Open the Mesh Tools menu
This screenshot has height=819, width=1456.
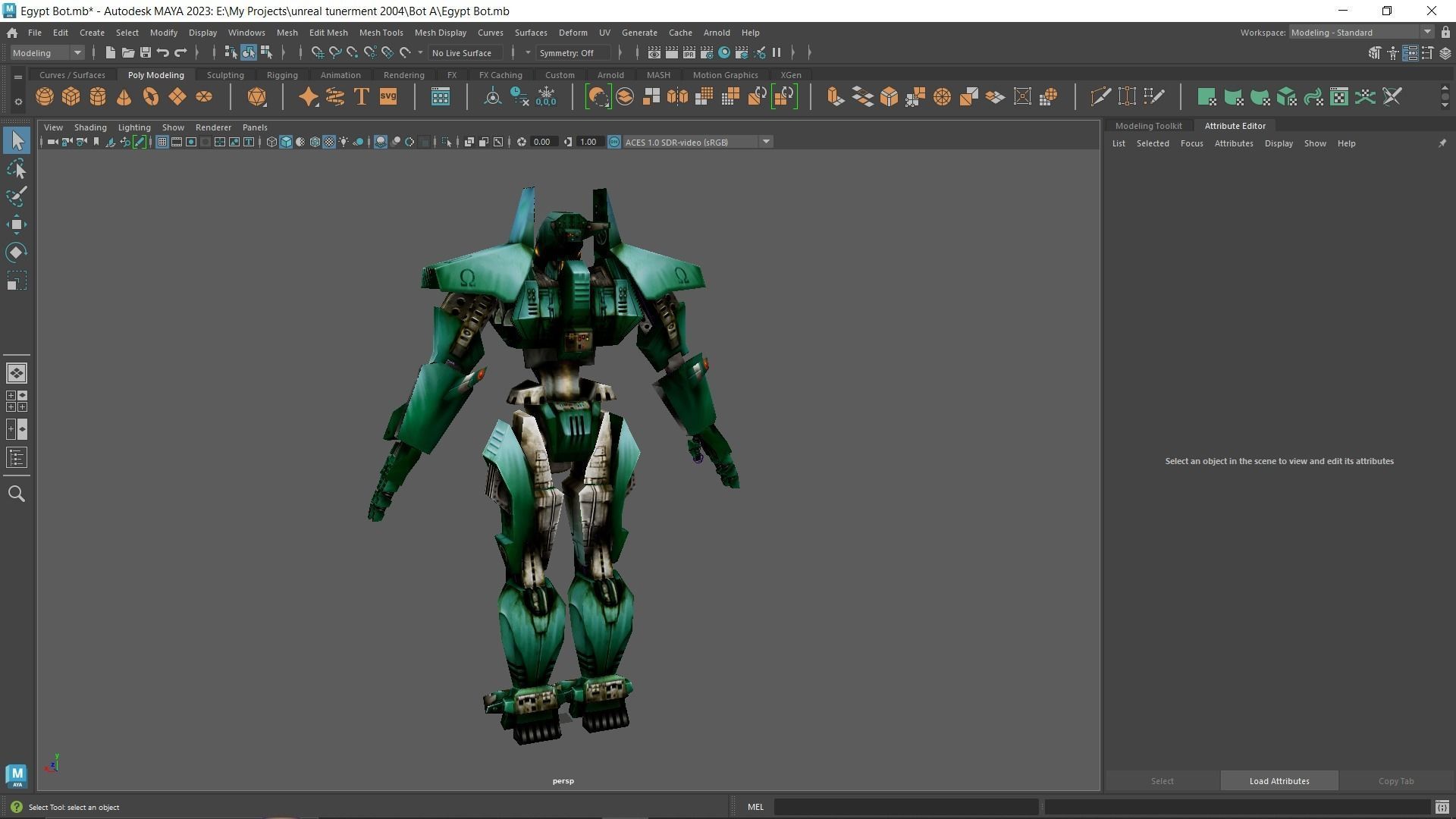(x=381, y=33)
